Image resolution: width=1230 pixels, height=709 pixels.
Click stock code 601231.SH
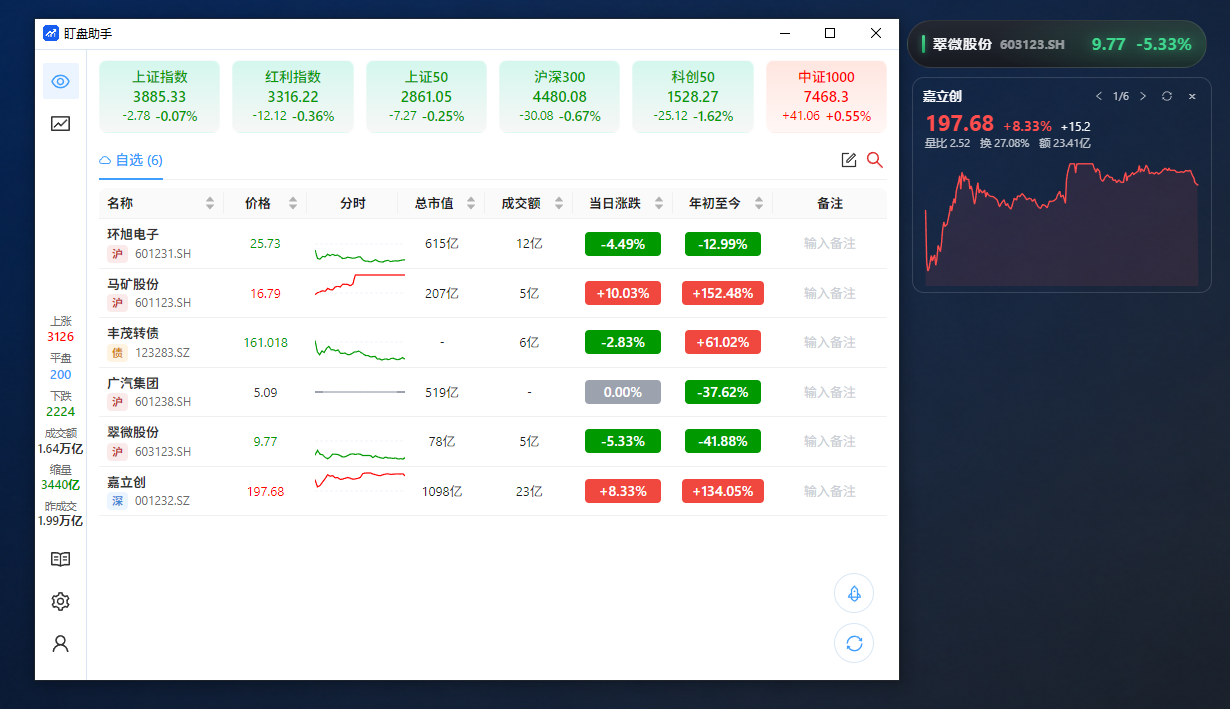pyautogui.click(x=163, y=254)
